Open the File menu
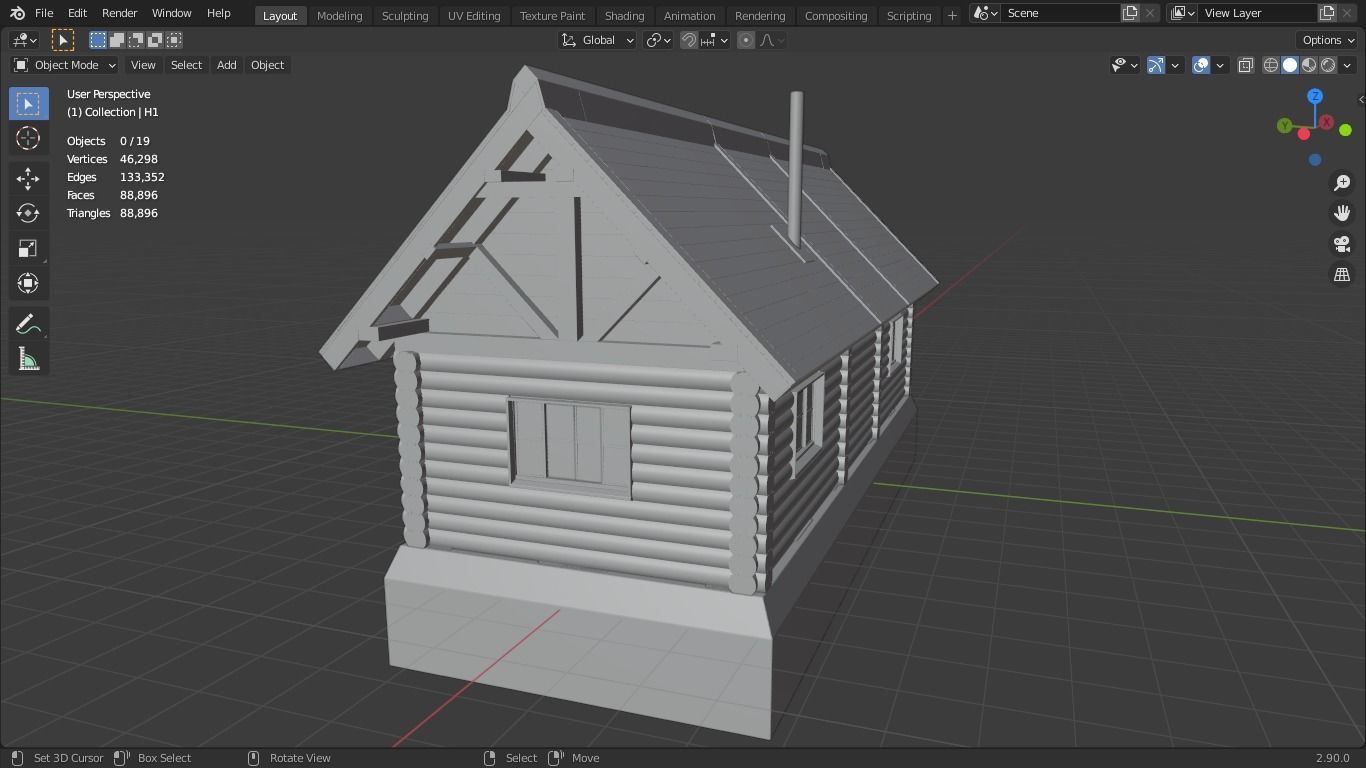The image size is (1366, 768). [x=44, y=13]
